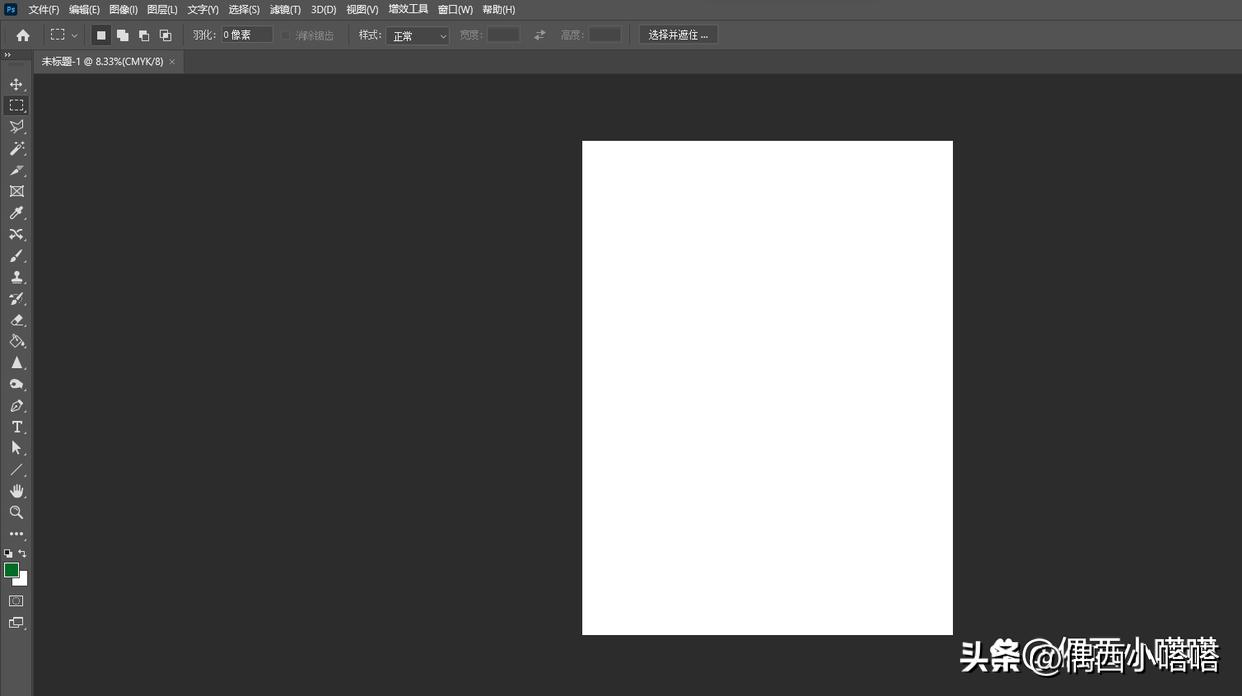Select the Zoom tool in toolbar
This screenshot has width=1242, height=696.
pos(16,512)
